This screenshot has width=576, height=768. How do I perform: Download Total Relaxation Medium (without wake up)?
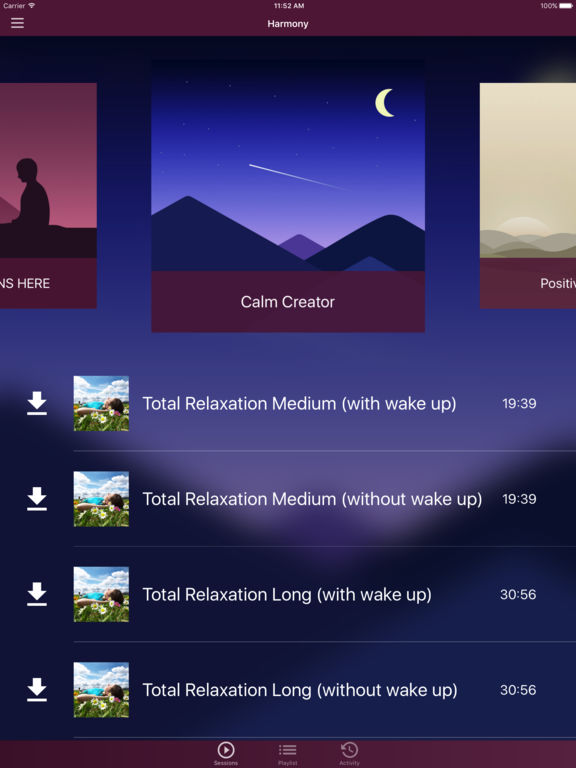pos(37,499)
